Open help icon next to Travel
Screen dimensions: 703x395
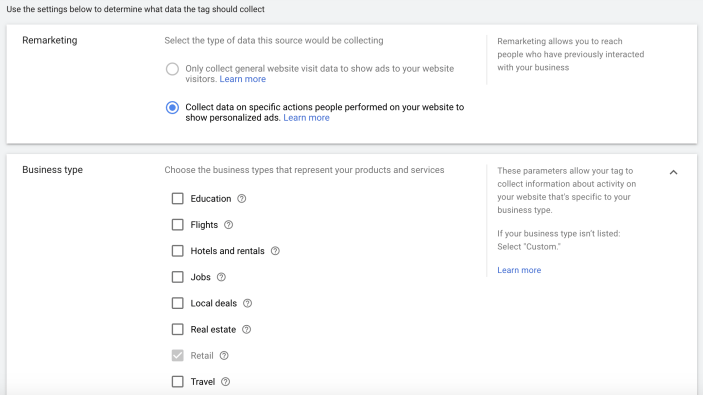(226, 382)
